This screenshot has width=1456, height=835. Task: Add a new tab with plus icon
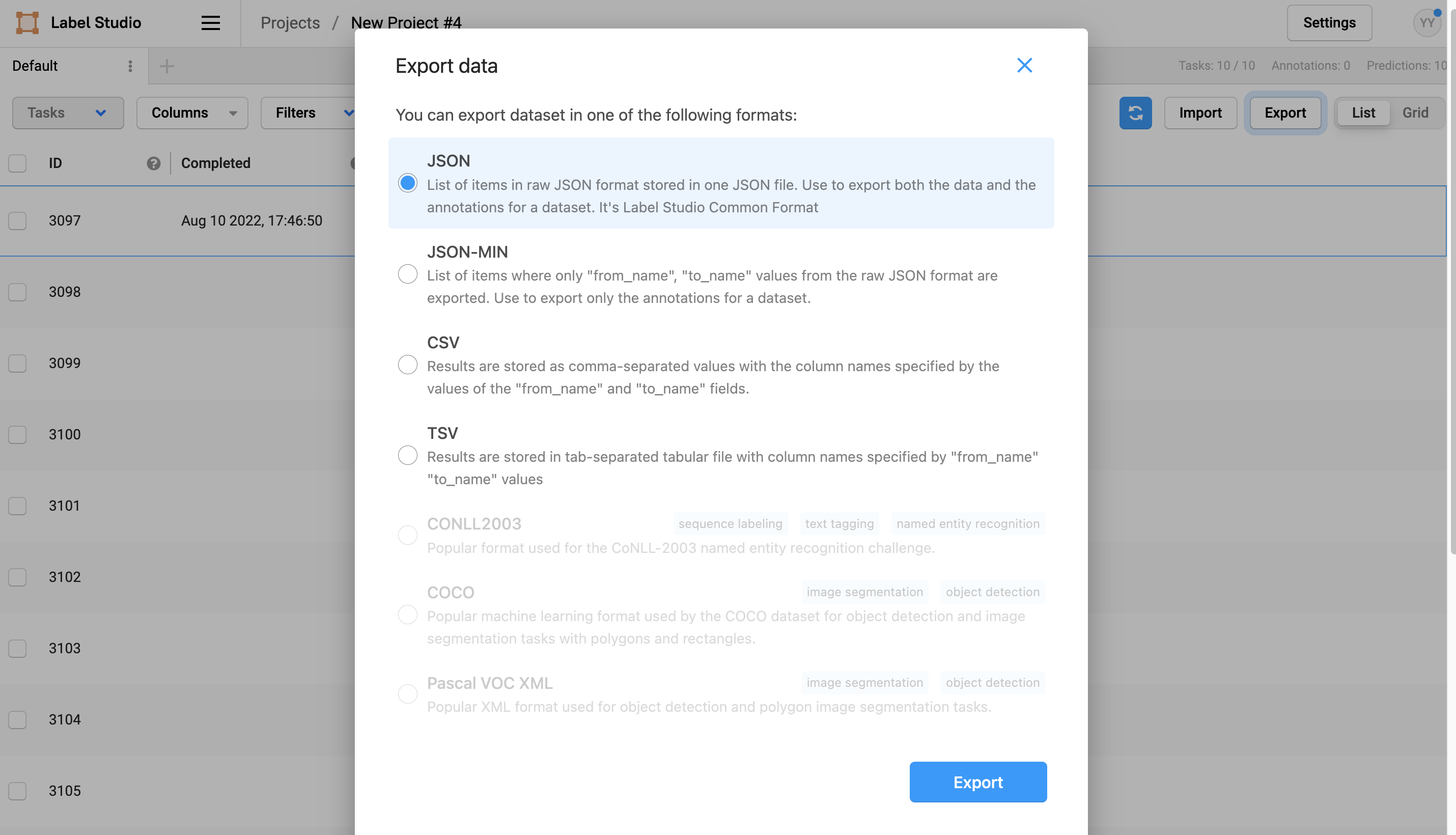[167, 66]
